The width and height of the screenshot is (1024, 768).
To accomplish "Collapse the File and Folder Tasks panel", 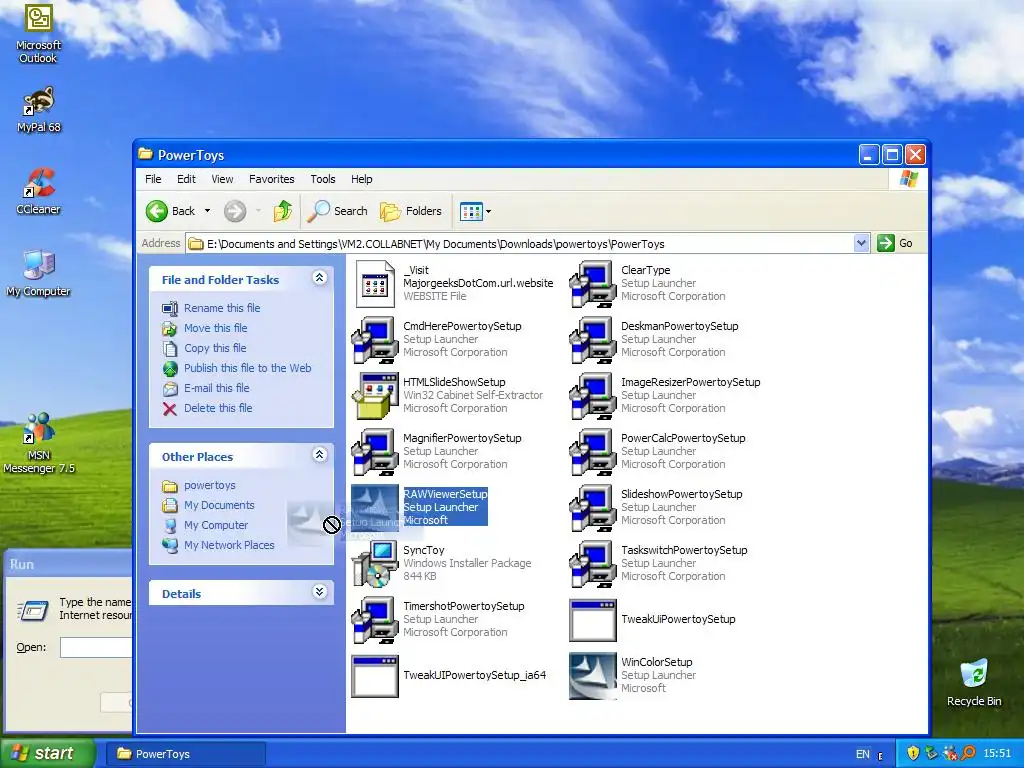I will [319, 278].
